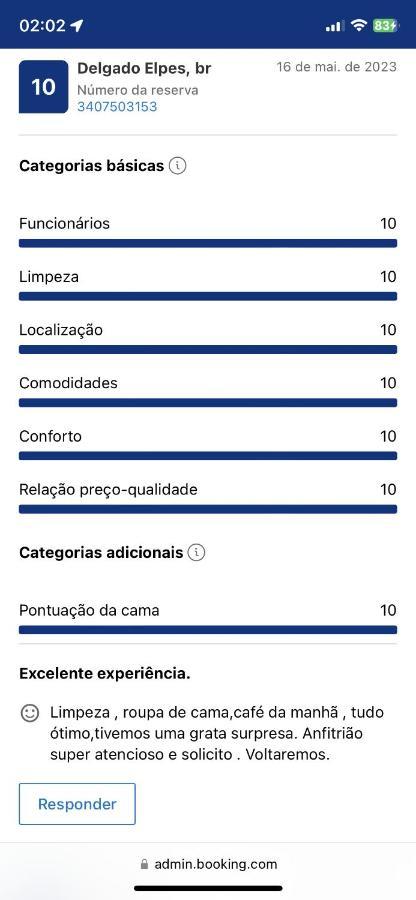Tap the home indicator bar at the bottom

coord(208,888)
